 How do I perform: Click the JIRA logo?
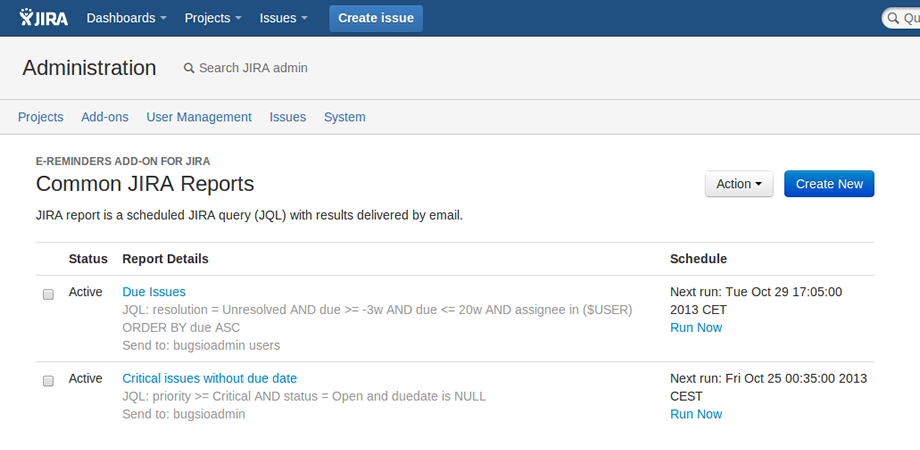tap(43, 18)
